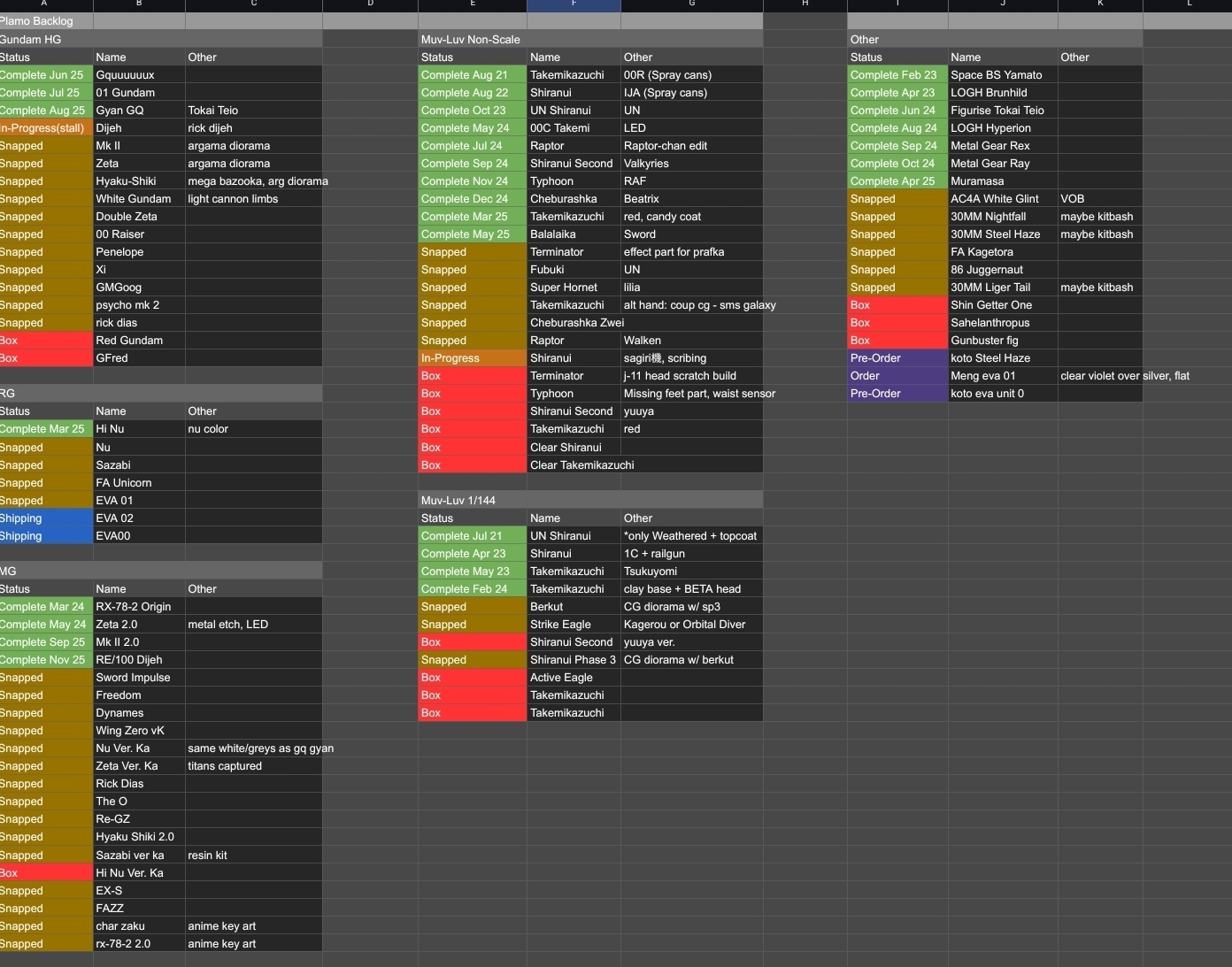Select the "Hi Nu Ver. Ka" cell

coord(139,873)
